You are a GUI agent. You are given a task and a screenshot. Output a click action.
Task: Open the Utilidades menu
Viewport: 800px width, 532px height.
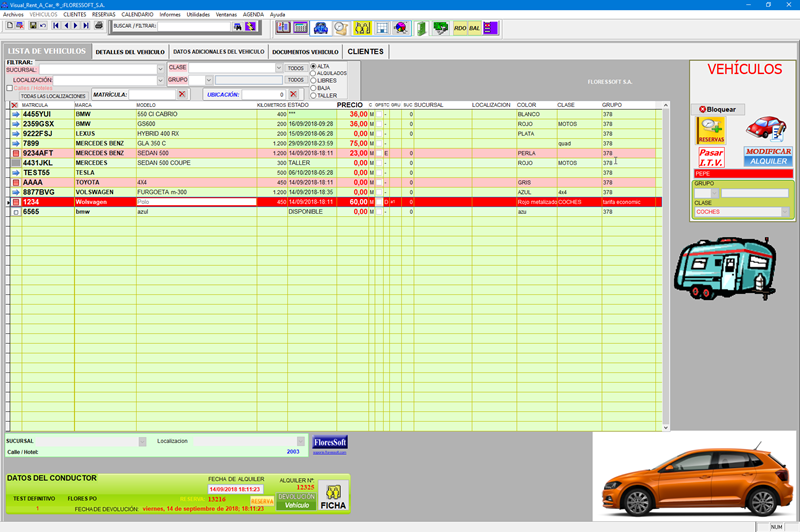[198, 14]
